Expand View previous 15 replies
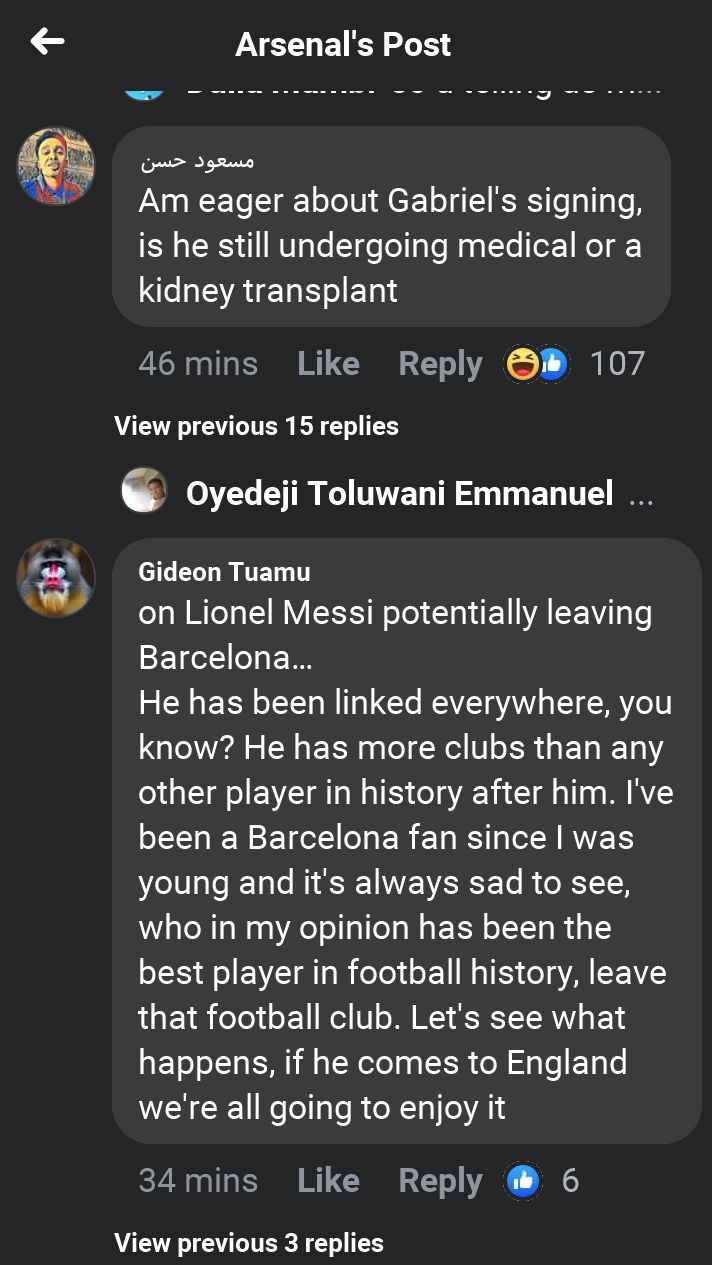Image resolution: width=712 pixels, height=1265 pixels. click(256, 426)
